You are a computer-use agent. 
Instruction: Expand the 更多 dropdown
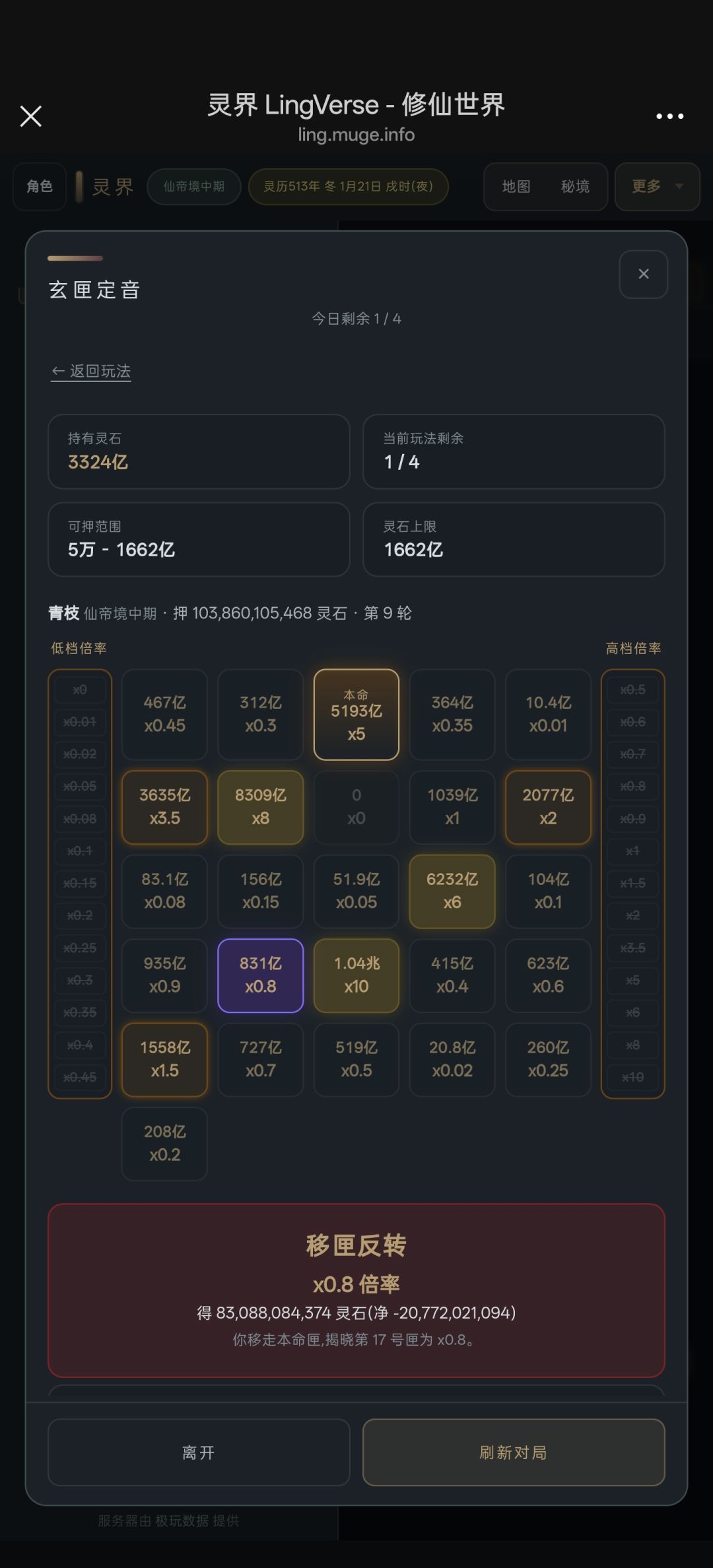657,187
